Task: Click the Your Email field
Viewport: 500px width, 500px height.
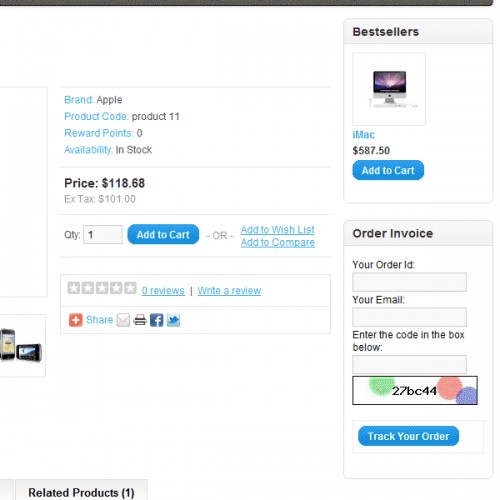Action: (x=409, y=317)
